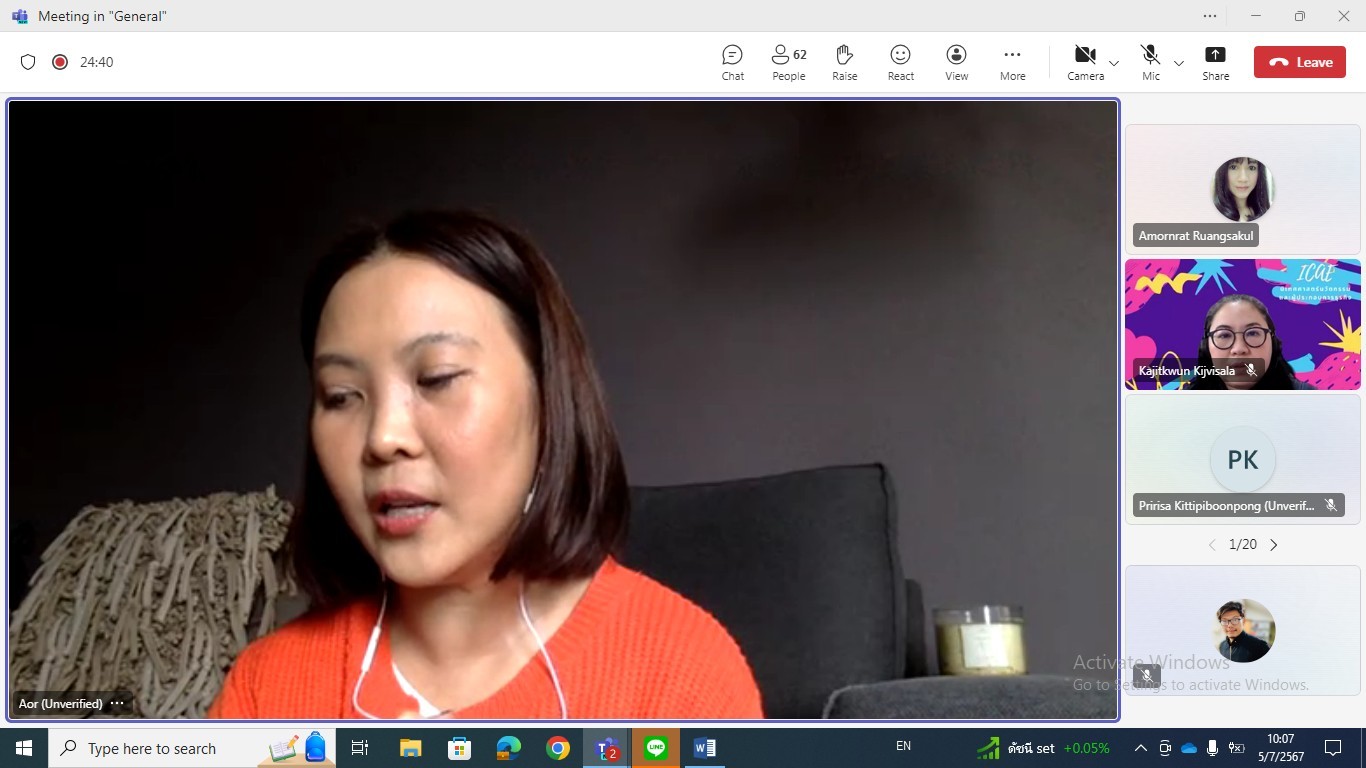Open the React emoji menu

click(900, 62)
